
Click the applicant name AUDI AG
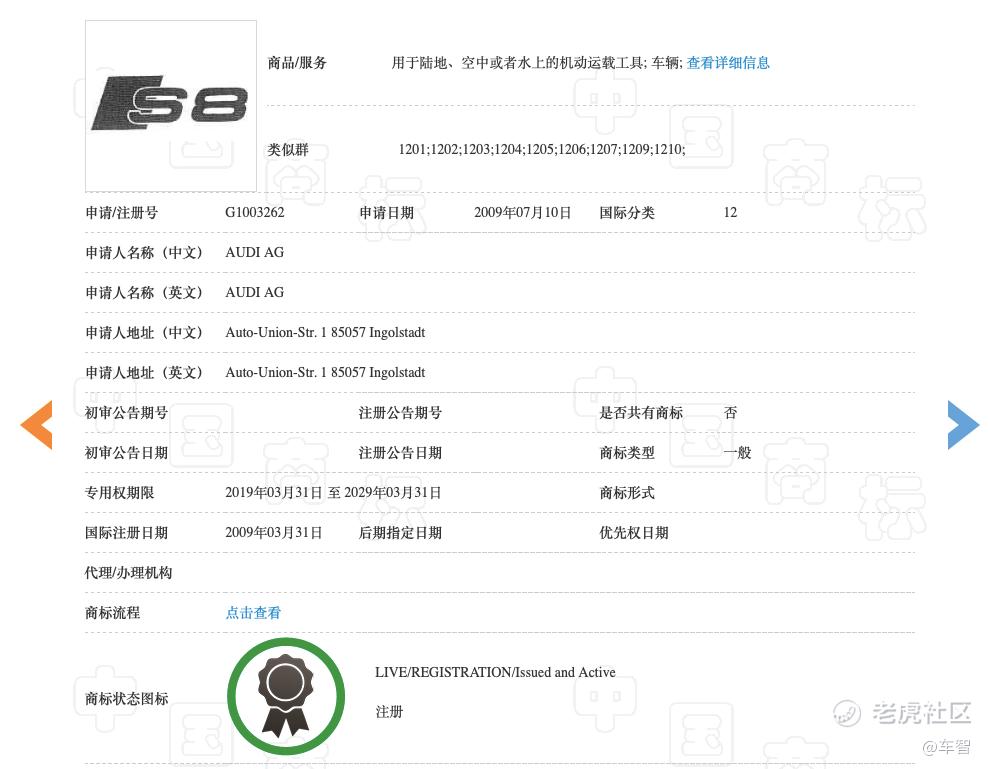pos(254,253)
